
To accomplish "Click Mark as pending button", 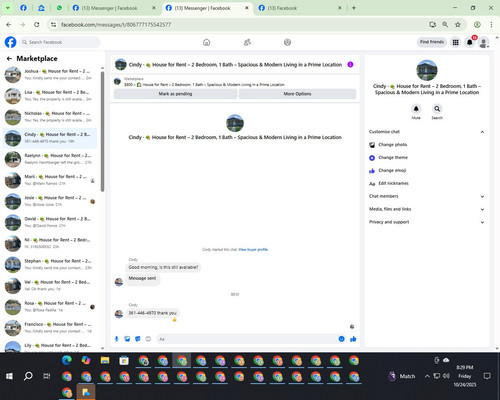I will tap(175, 94).
